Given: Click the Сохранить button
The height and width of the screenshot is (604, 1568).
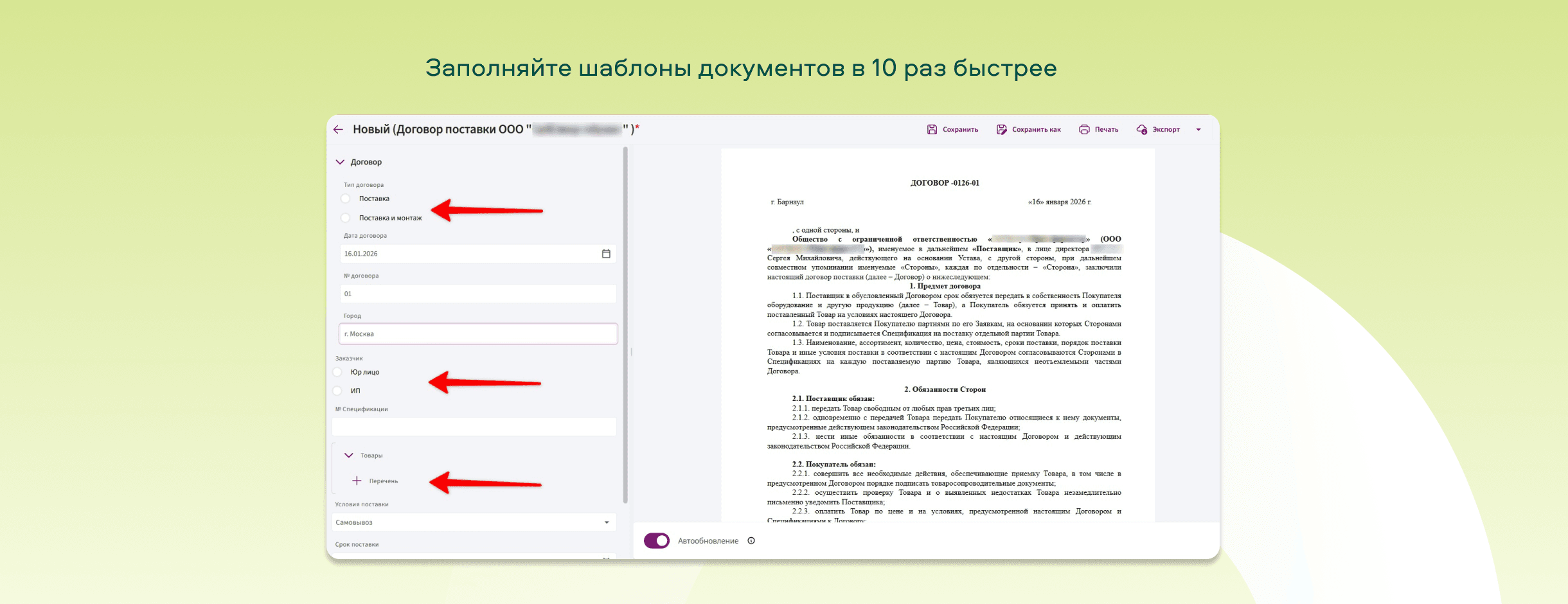Looking at the screenshot, I should (952, 130).
